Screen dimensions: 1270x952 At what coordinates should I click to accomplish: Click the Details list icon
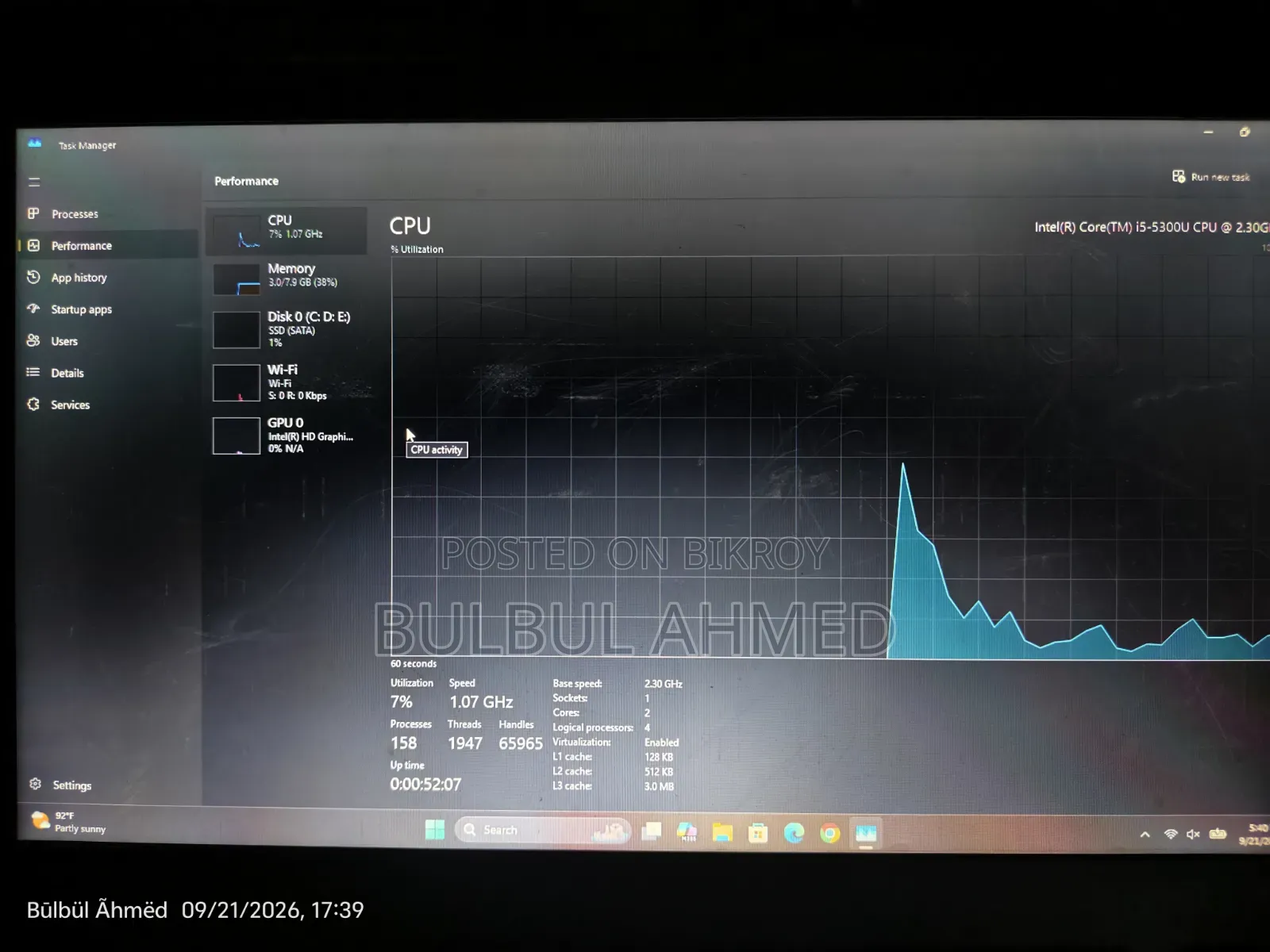pyautogui.click(x=33, y=372)
